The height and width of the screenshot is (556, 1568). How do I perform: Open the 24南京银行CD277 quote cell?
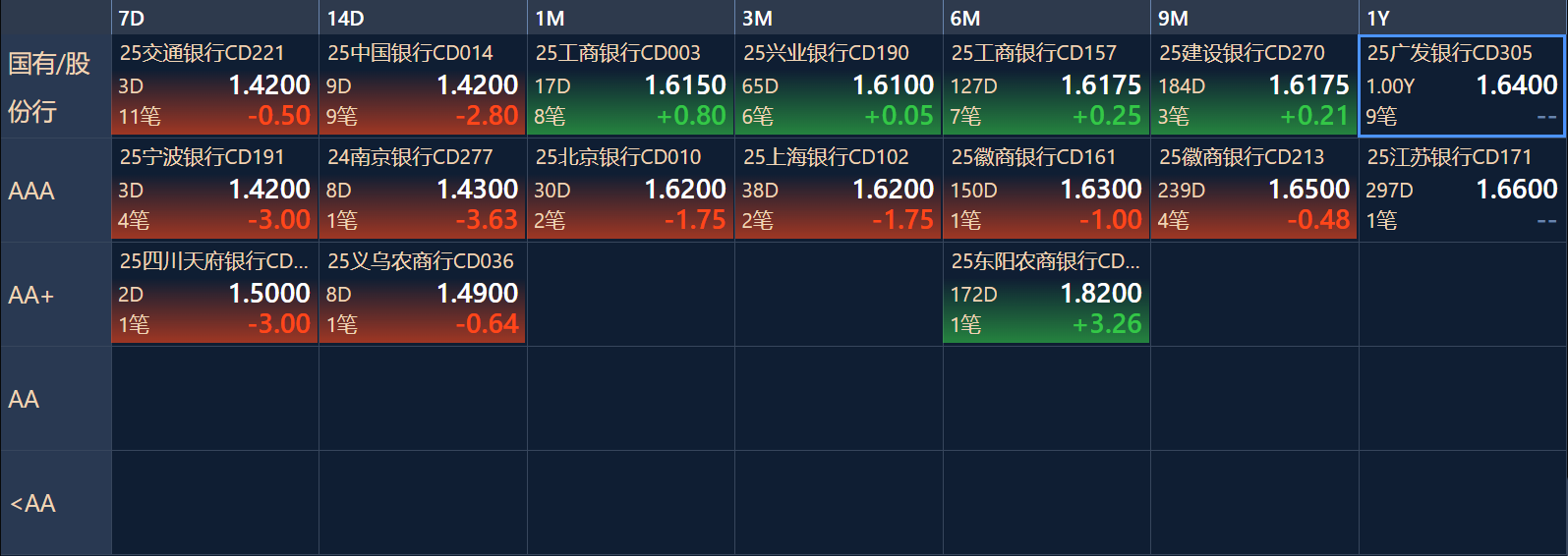[423, 190]
